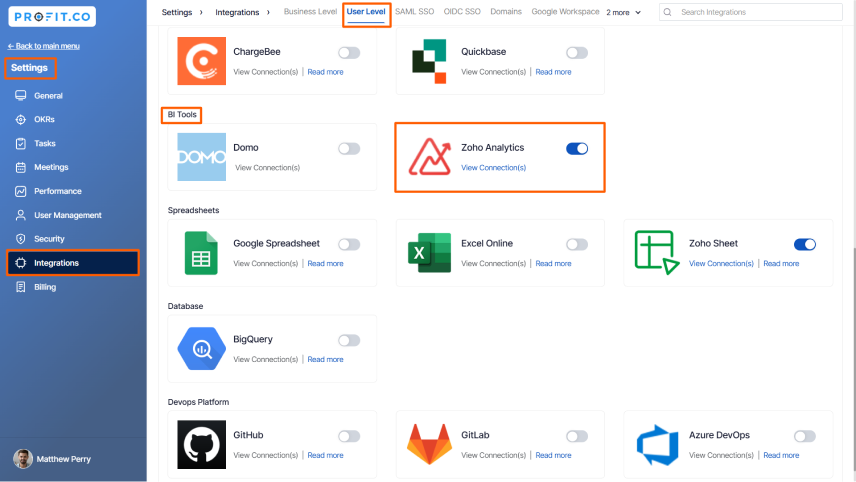
Task: Click the Domo logo
Action: pos(201,157)
